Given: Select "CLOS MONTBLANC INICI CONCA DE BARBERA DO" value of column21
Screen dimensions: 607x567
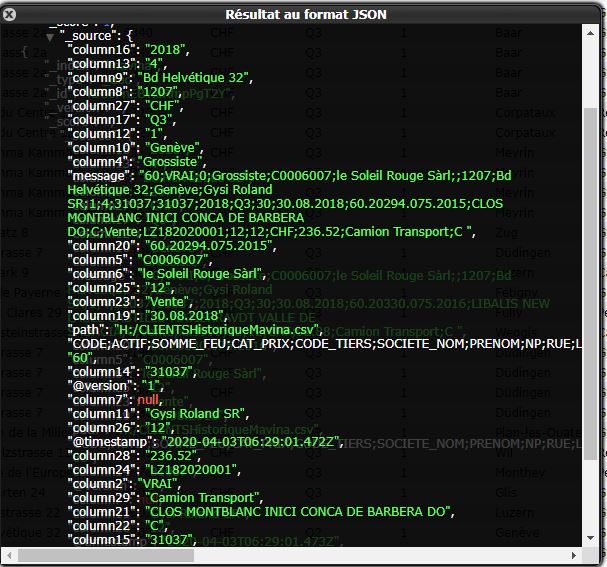Looking at the screenshot, I should click(298, 512).
